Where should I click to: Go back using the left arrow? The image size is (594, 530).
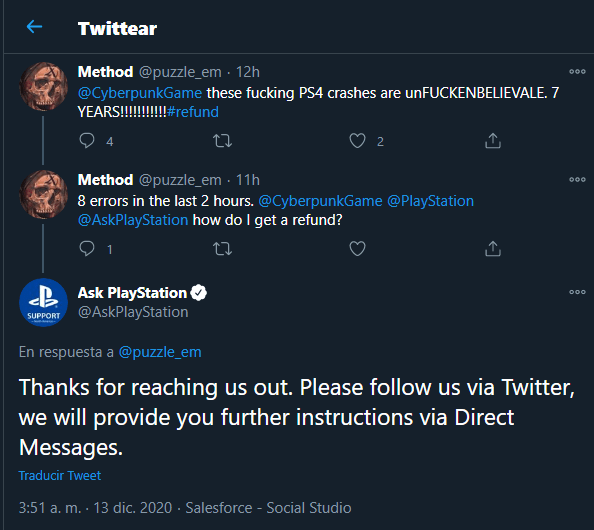pyautogui.click(x=34, y=27)
